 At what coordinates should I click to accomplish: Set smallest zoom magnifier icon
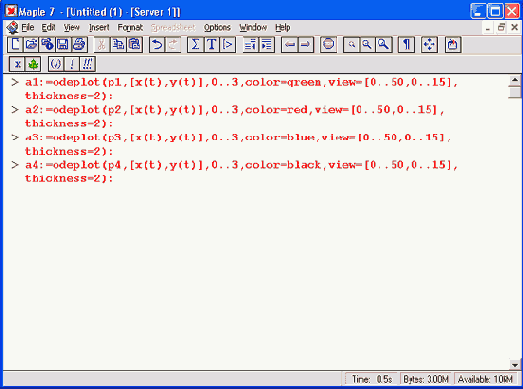(352, 44)
